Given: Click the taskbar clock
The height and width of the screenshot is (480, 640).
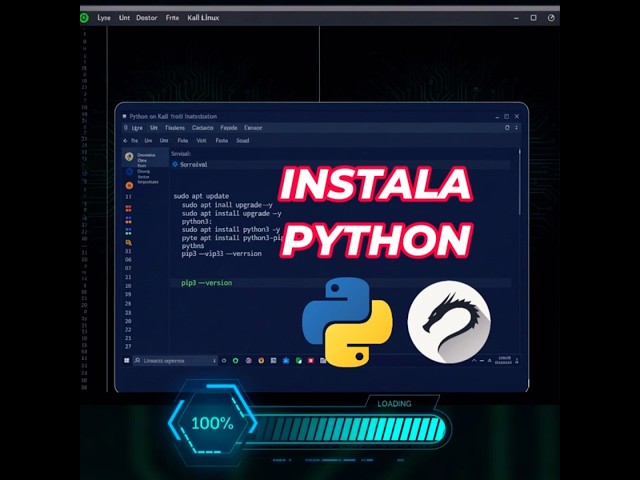Looking at the screenshot, I should [x=503, y=360].
